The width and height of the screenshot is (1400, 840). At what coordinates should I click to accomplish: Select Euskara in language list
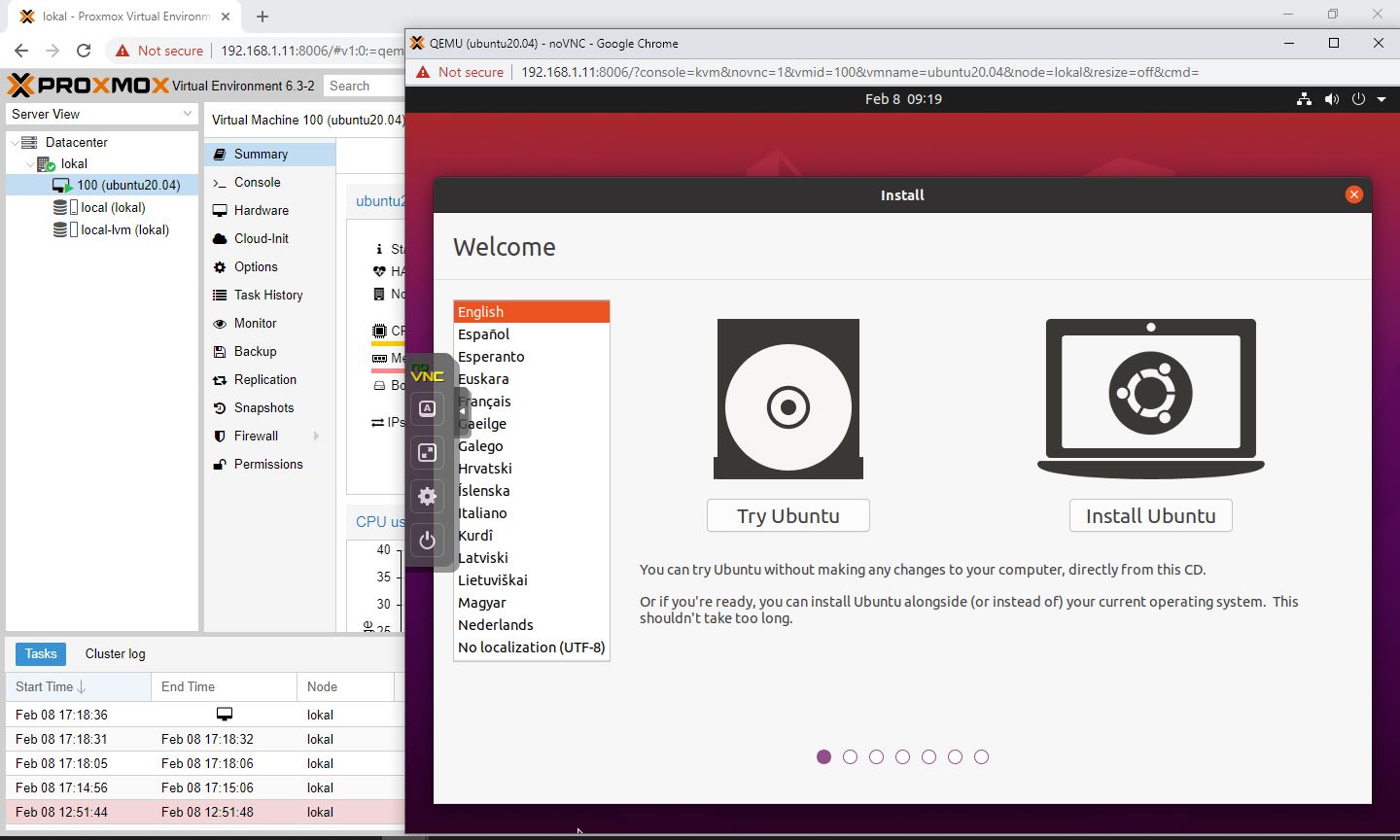point(532,379)
